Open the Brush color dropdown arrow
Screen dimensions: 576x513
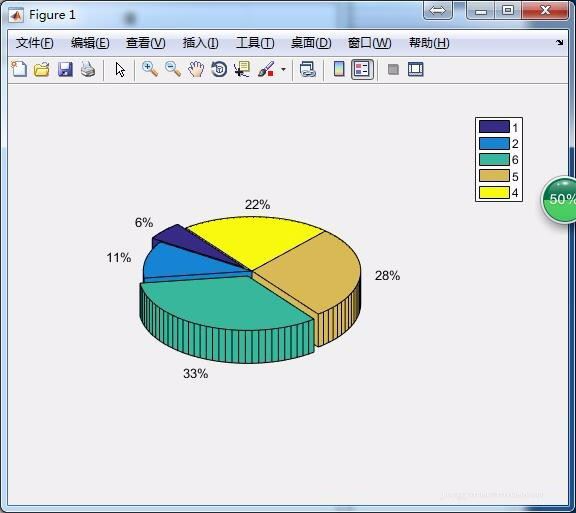coord(283,69)
